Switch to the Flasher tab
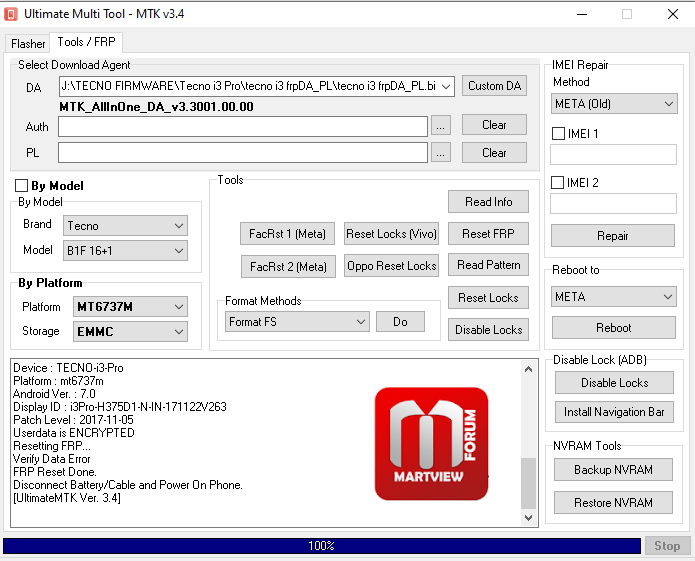The image size is (695, 561). (28, 44)
